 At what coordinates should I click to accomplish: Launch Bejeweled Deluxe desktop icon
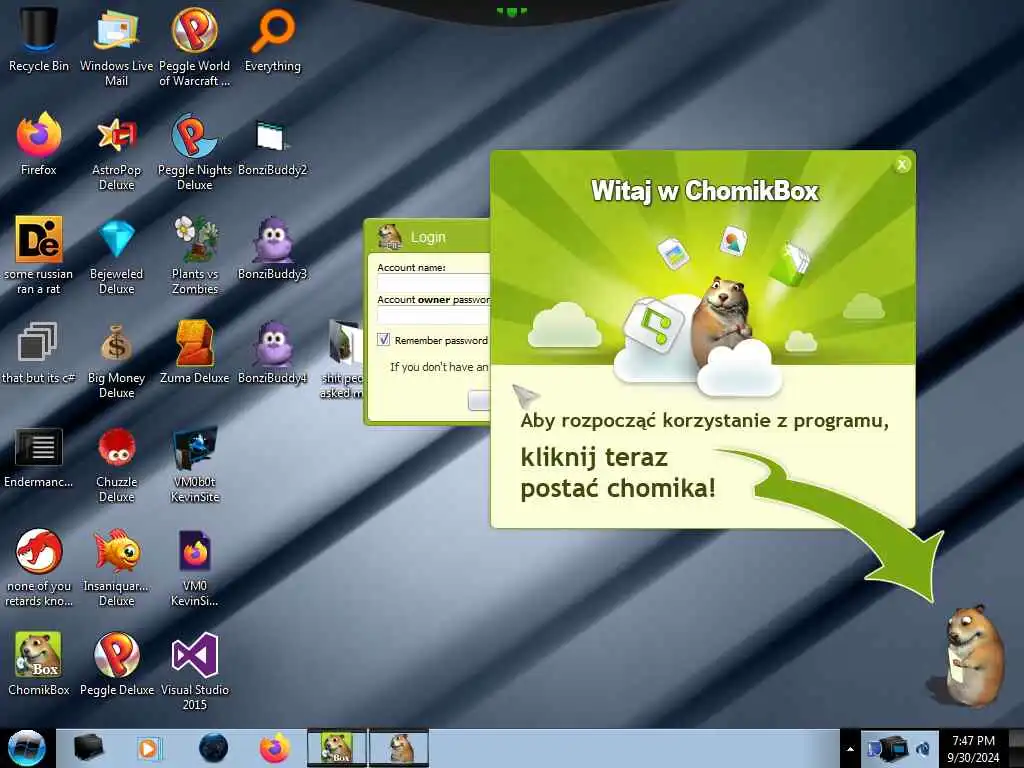(116, 255)
